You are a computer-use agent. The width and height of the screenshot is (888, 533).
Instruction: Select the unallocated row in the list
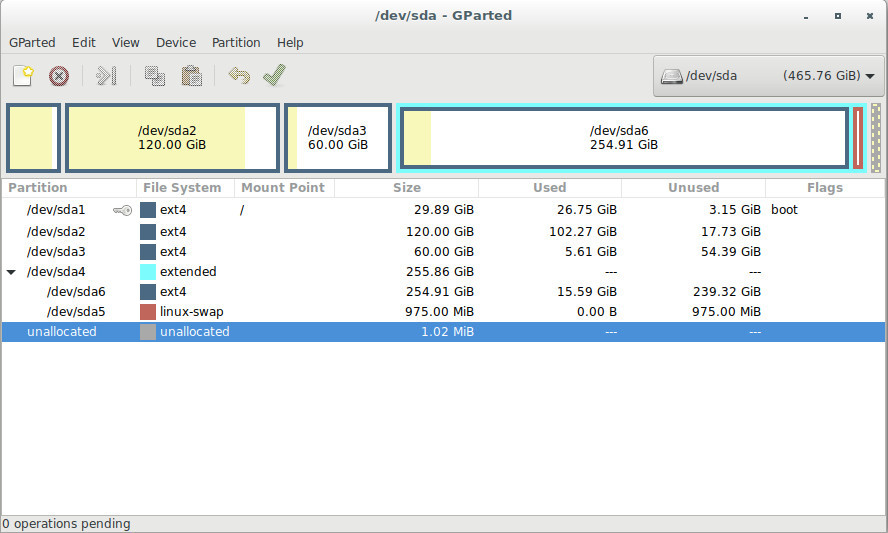[443, 332]
